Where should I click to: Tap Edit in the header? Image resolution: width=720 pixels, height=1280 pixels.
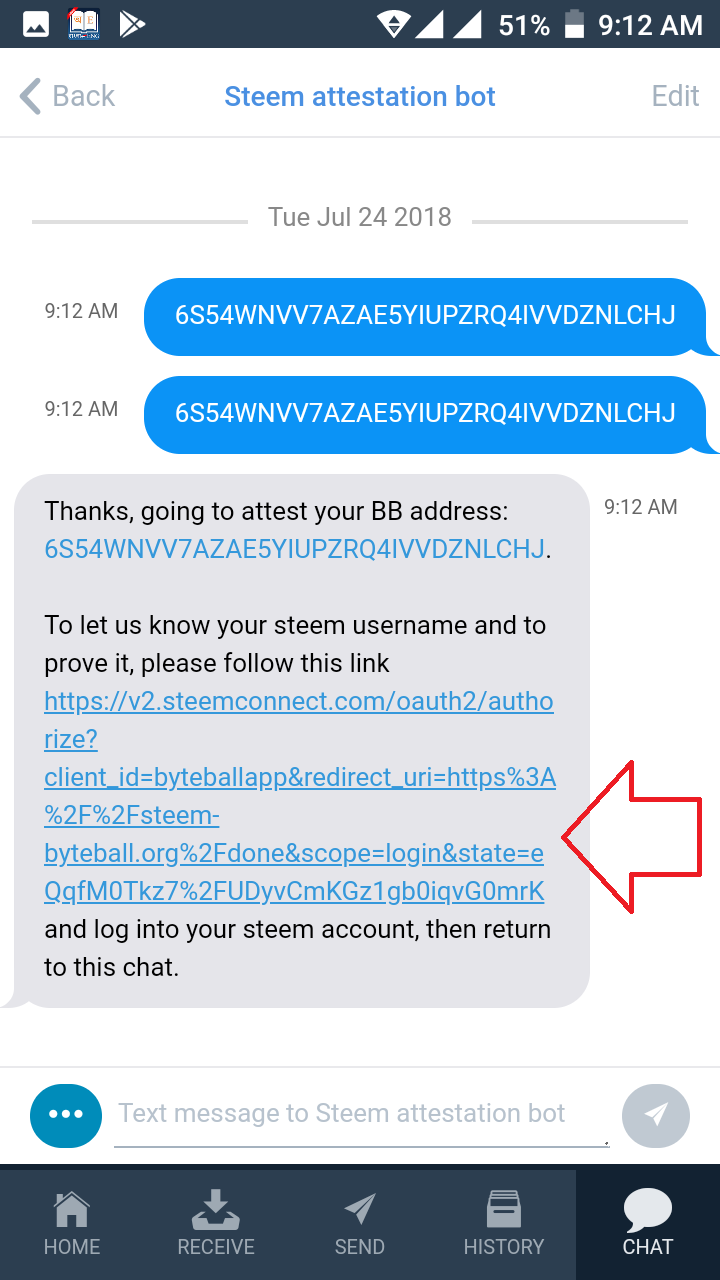point(675,96)
